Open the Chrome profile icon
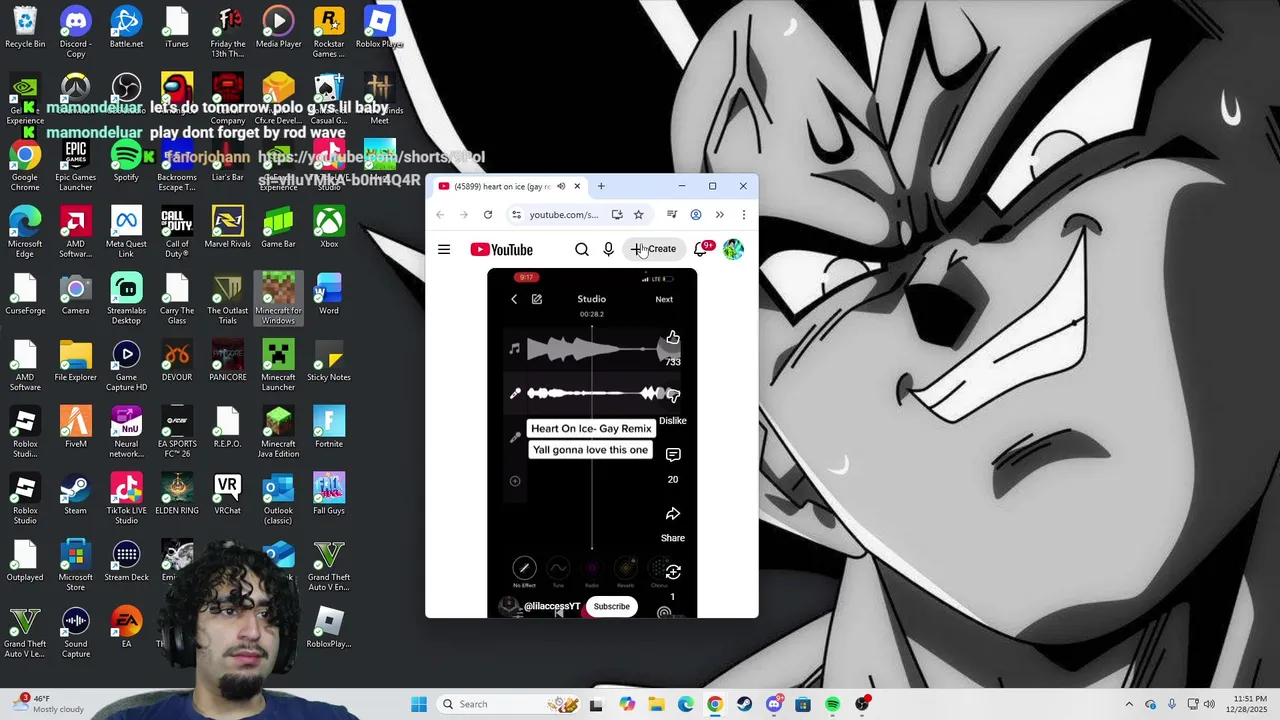 [x=696, y=214]
